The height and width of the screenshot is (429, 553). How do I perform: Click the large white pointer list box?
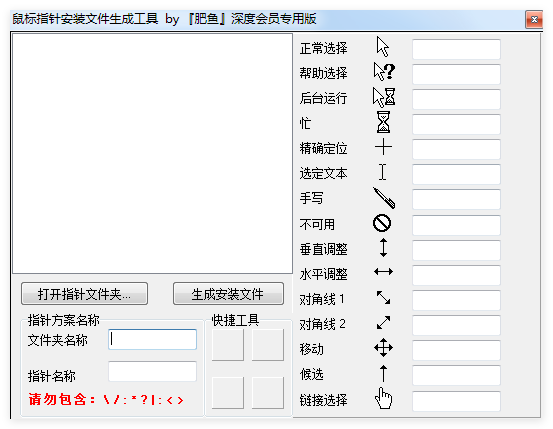click(152, 153)
